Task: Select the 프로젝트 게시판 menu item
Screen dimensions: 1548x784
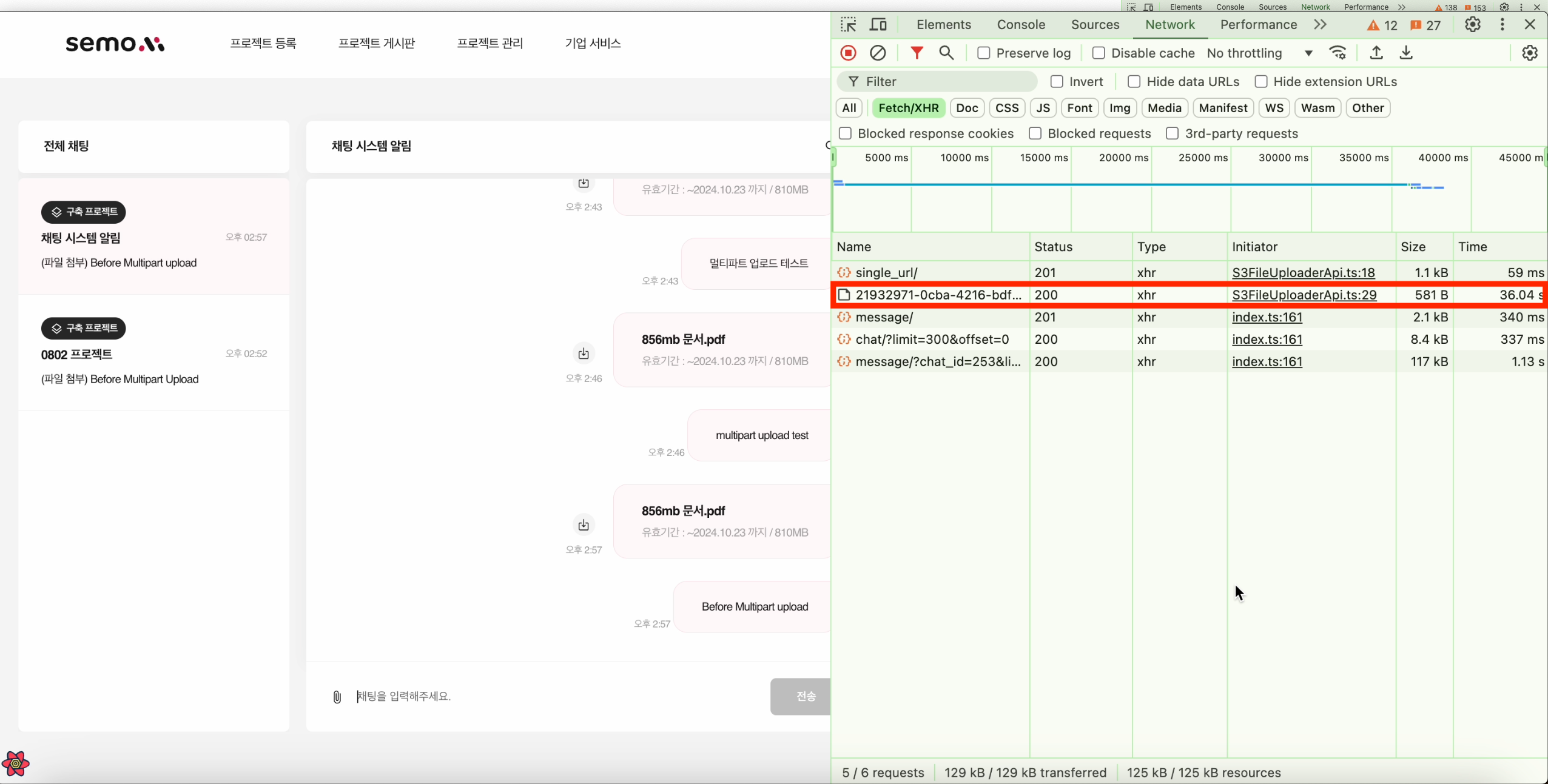Action: point(376,43)
